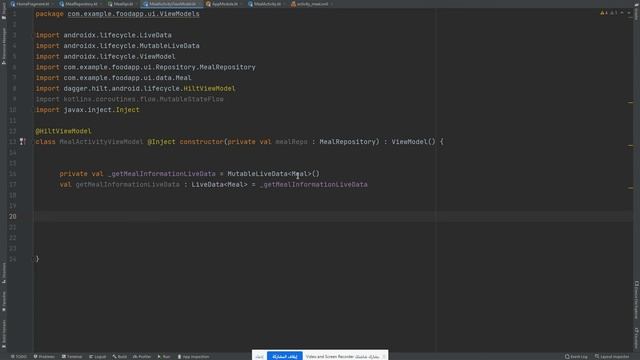
Task: Click the warning stripe marker beside line 17
Action: coord(630,188)
